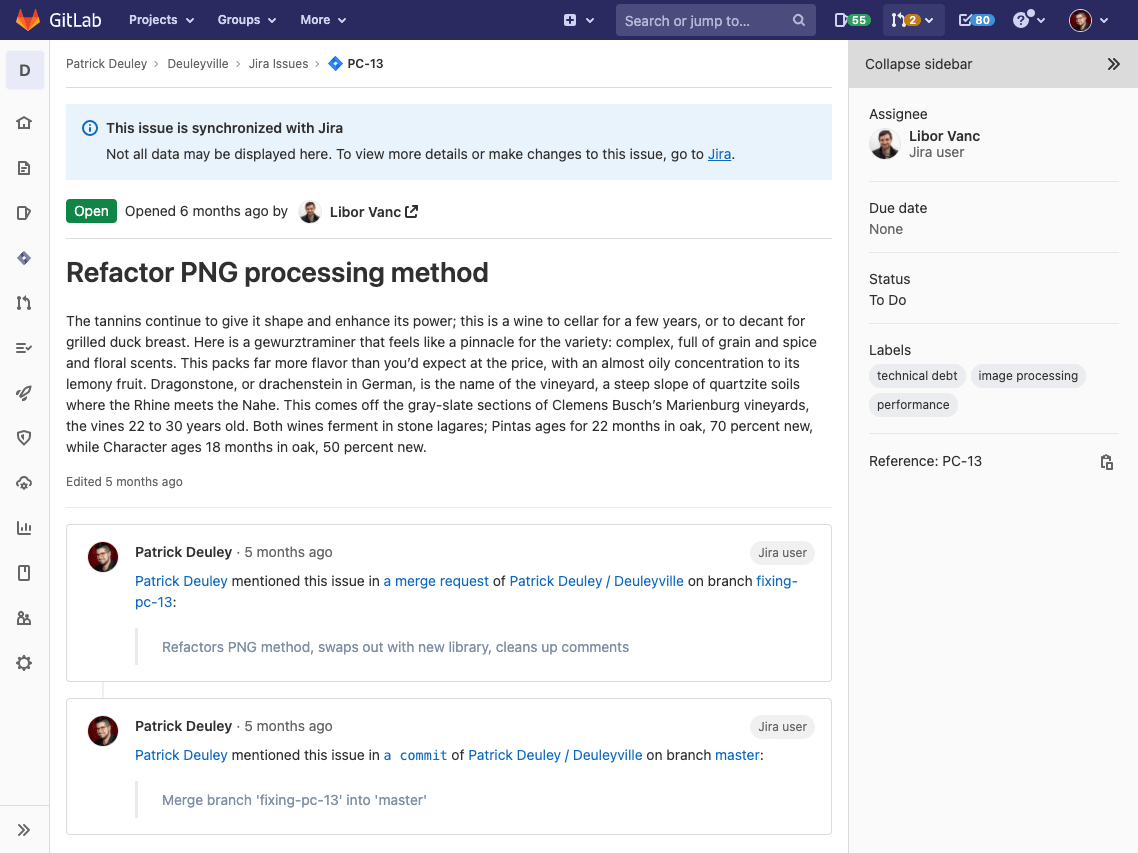Open the Jira Issues diamond icon in sidebar
Viewport: 1138px width, 853px height.
click(x=24, y=257)
